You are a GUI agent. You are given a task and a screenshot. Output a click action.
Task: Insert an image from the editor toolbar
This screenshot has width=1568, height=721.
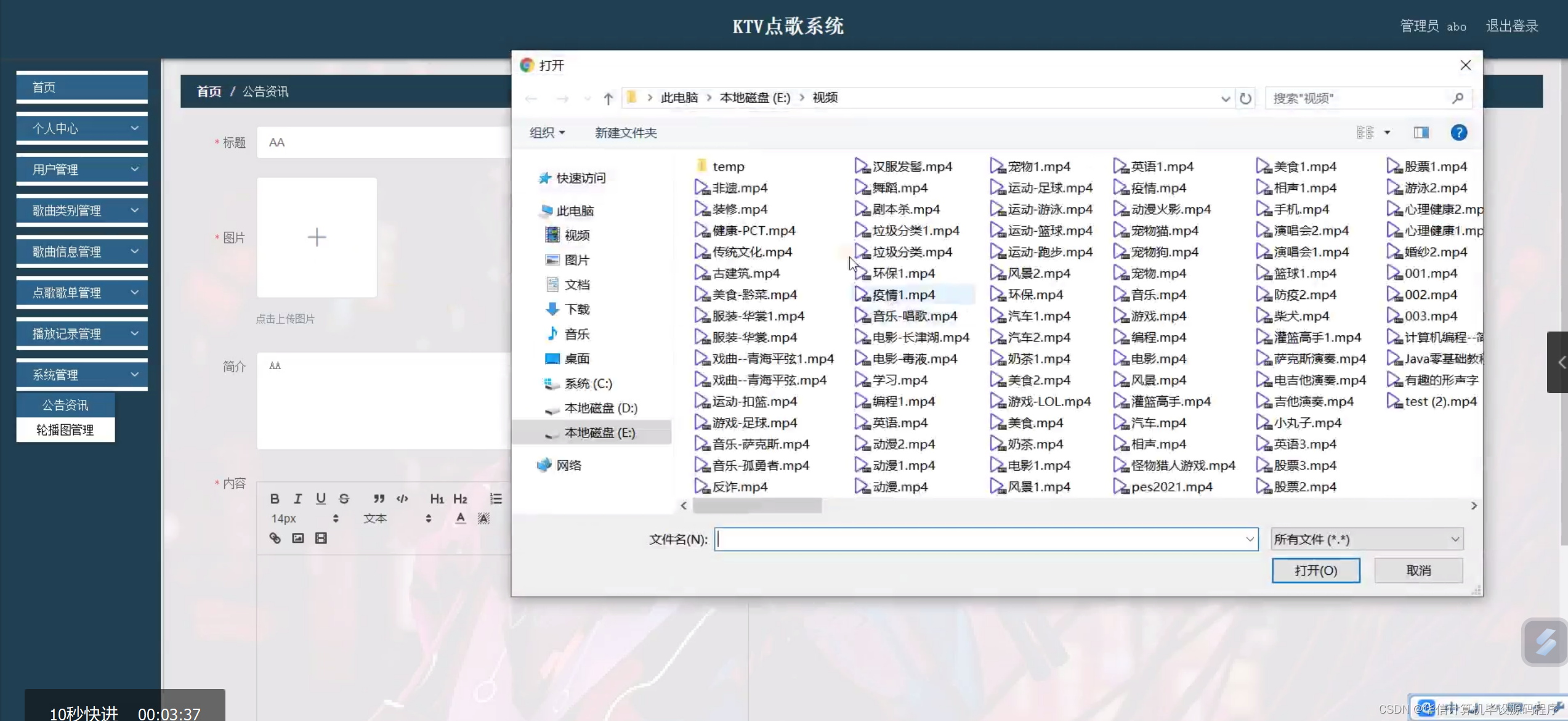298,537
